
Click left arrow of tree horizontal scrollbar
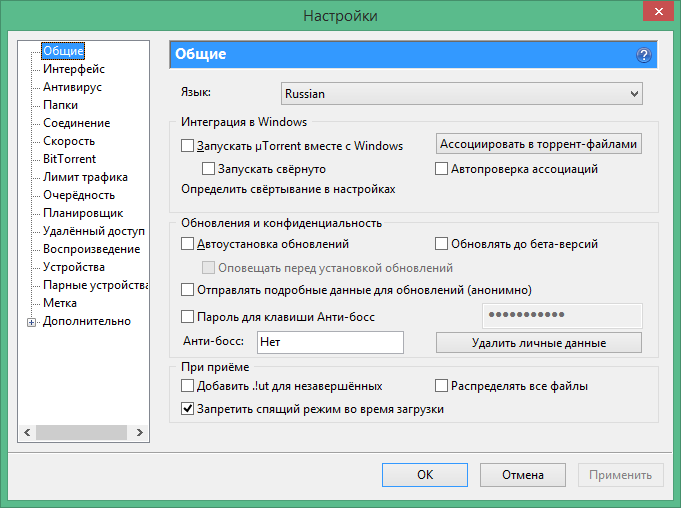tap(27, 432)
